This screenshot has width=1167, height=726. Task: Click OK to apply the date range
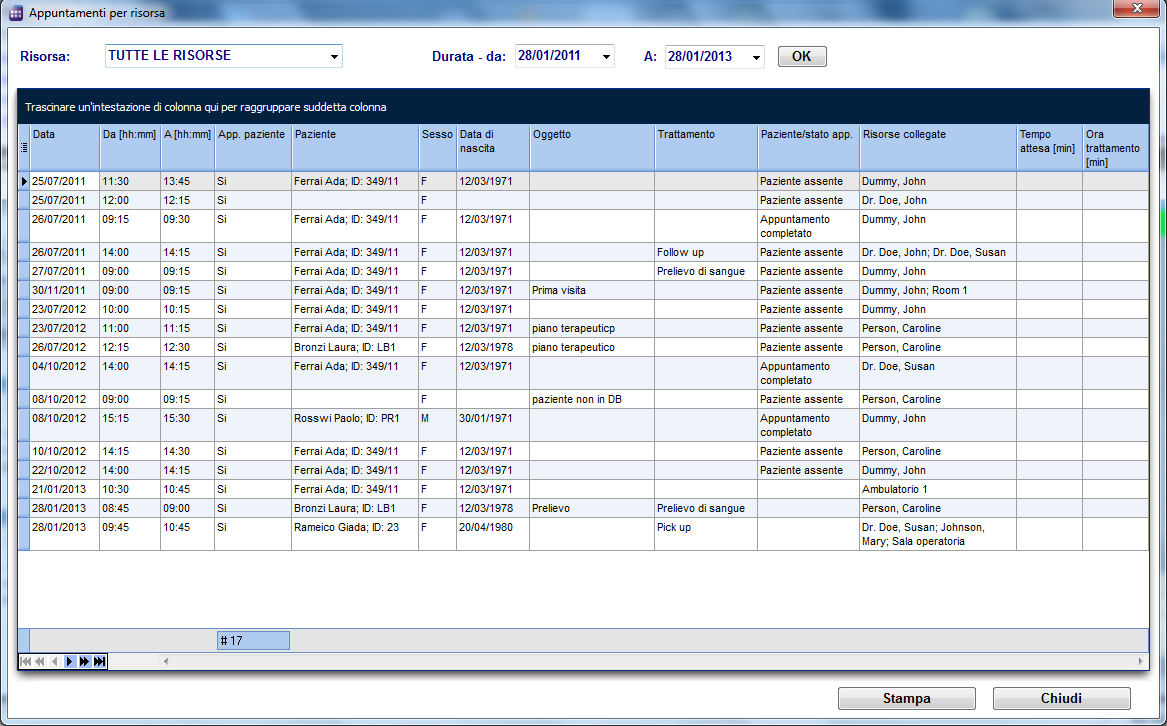802,57
